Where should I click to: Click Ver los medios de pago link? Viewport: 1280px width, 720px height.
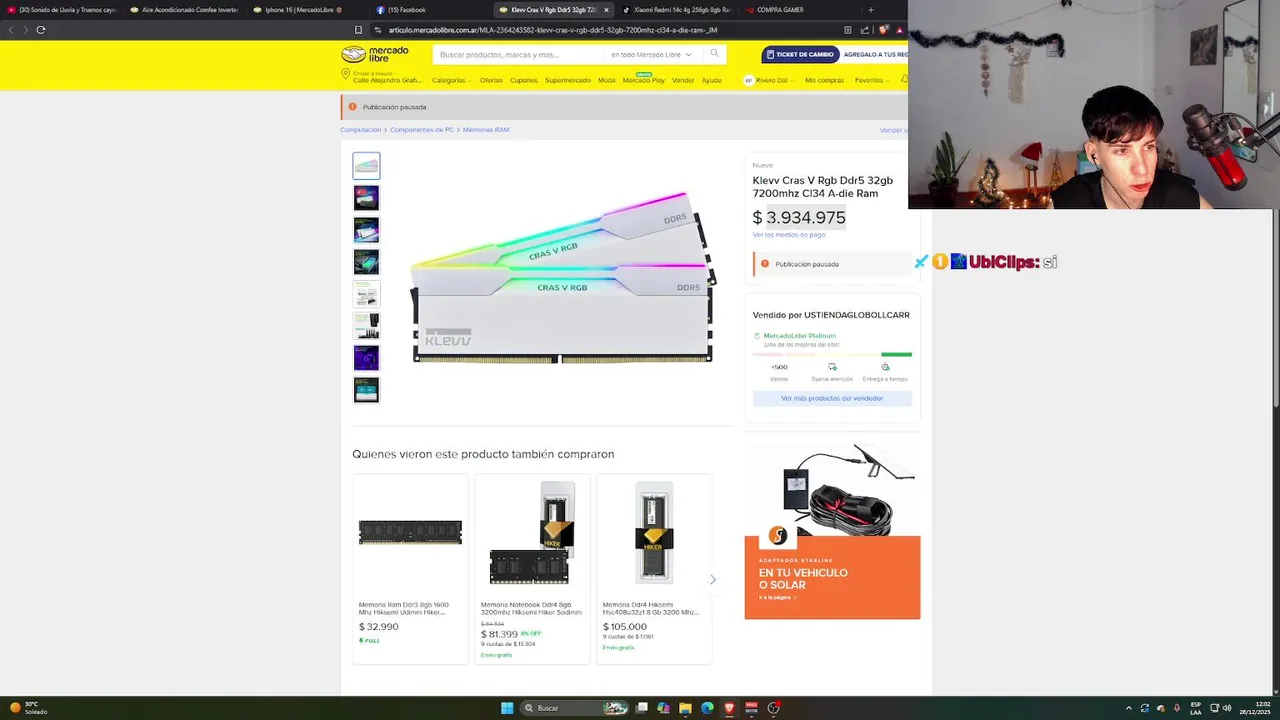coord(789,235)
